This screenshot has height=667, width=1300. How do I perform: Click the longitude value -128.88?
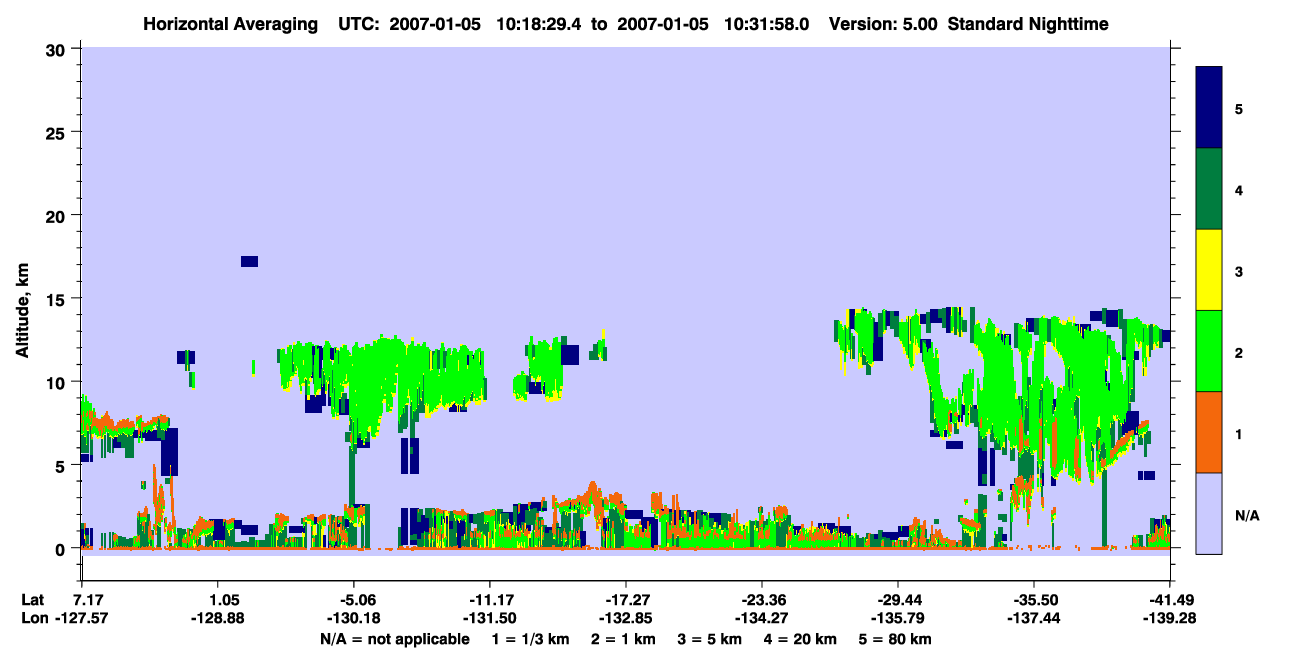click(x=219, y=619)
